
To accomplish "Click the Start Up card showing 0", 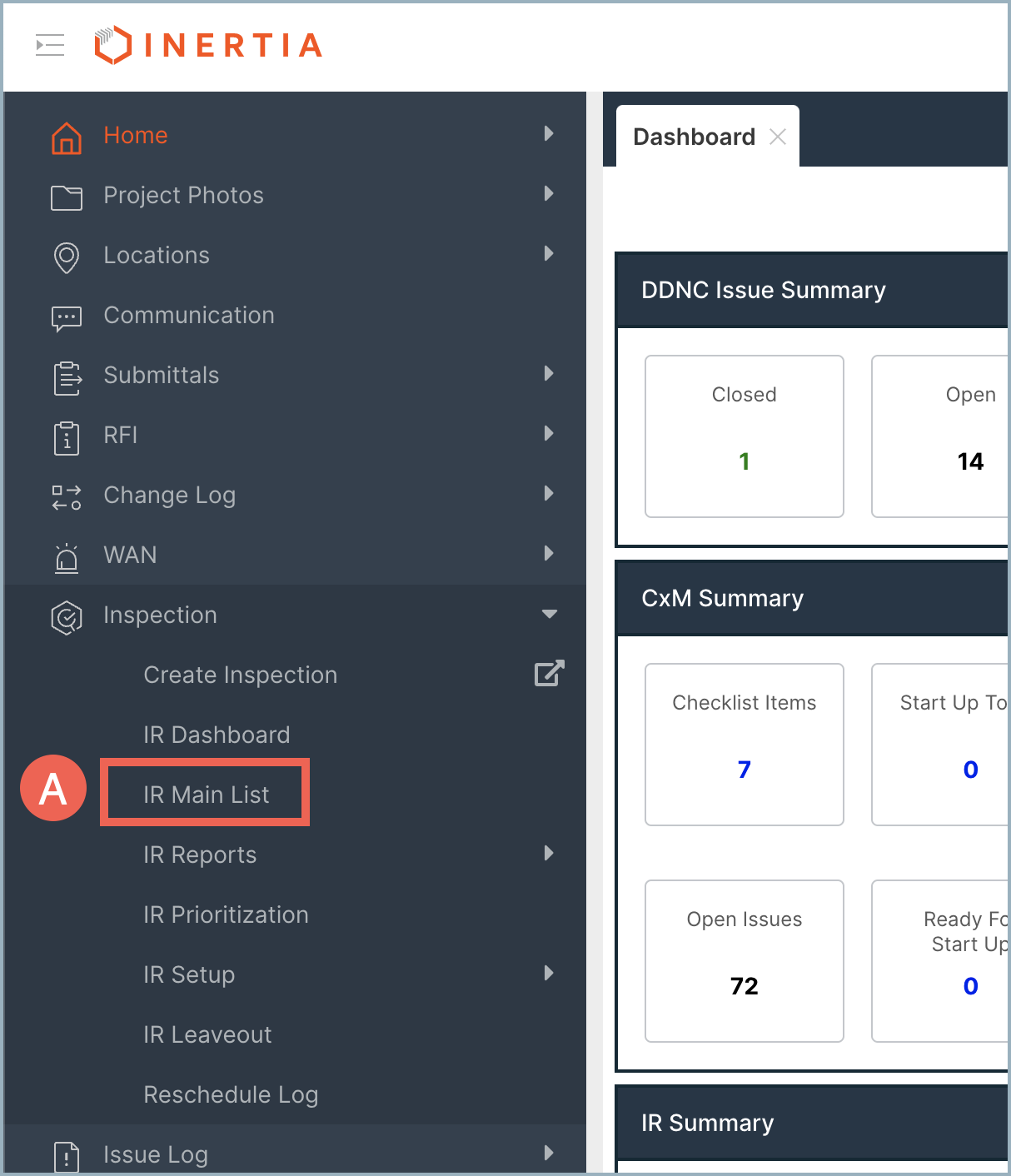I will [940, 745].
